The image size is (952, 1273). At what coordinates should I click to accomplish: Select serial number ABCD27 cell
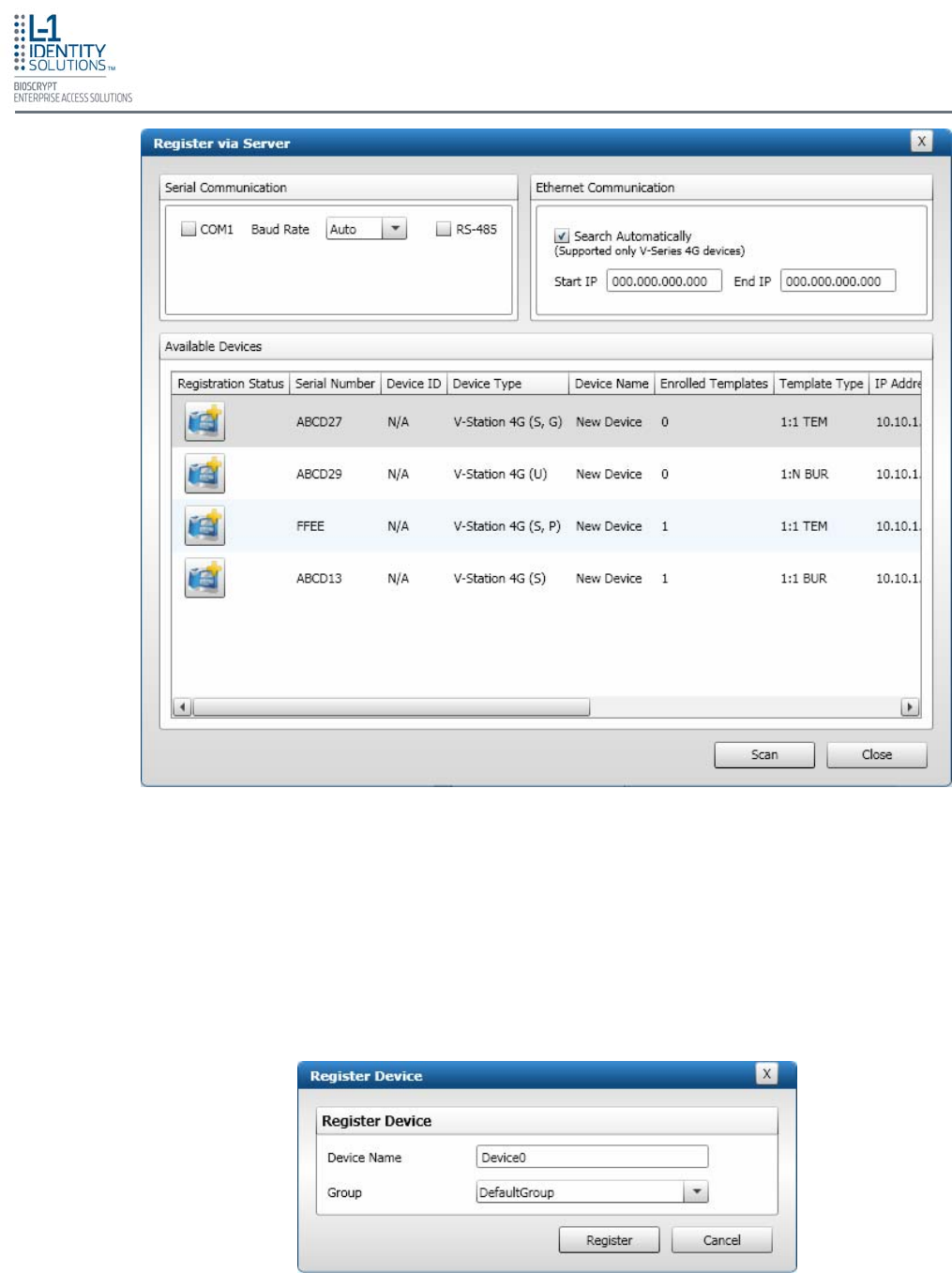319,422
